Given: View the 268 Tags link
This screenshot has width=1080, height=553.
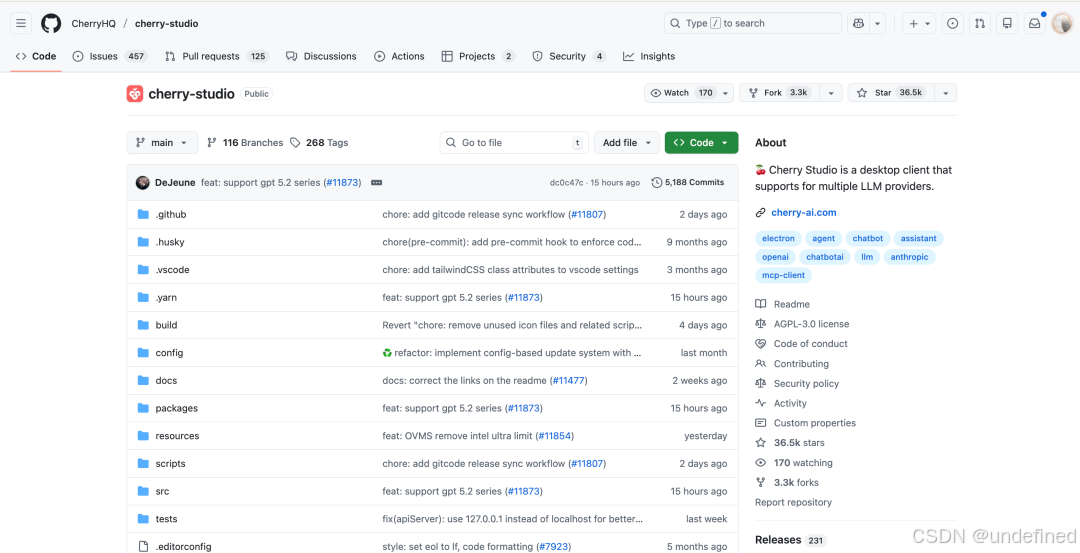Looking at the screenshot, I should click(319, 143).
